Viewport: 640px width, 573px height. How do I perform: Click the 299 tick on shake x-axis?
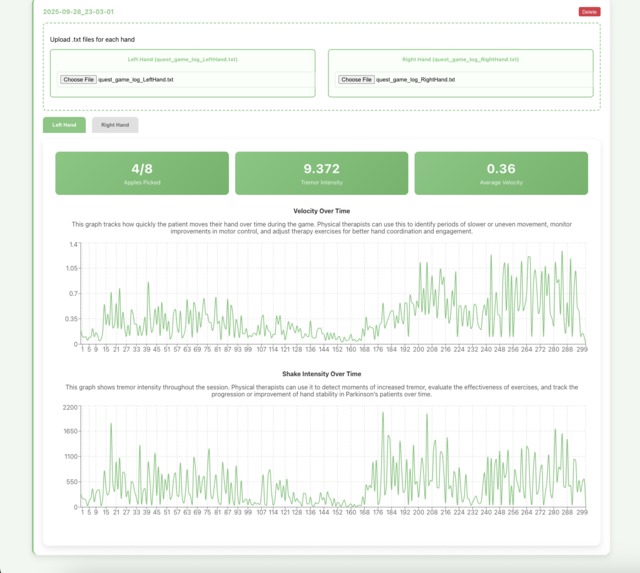pos(582,512)
